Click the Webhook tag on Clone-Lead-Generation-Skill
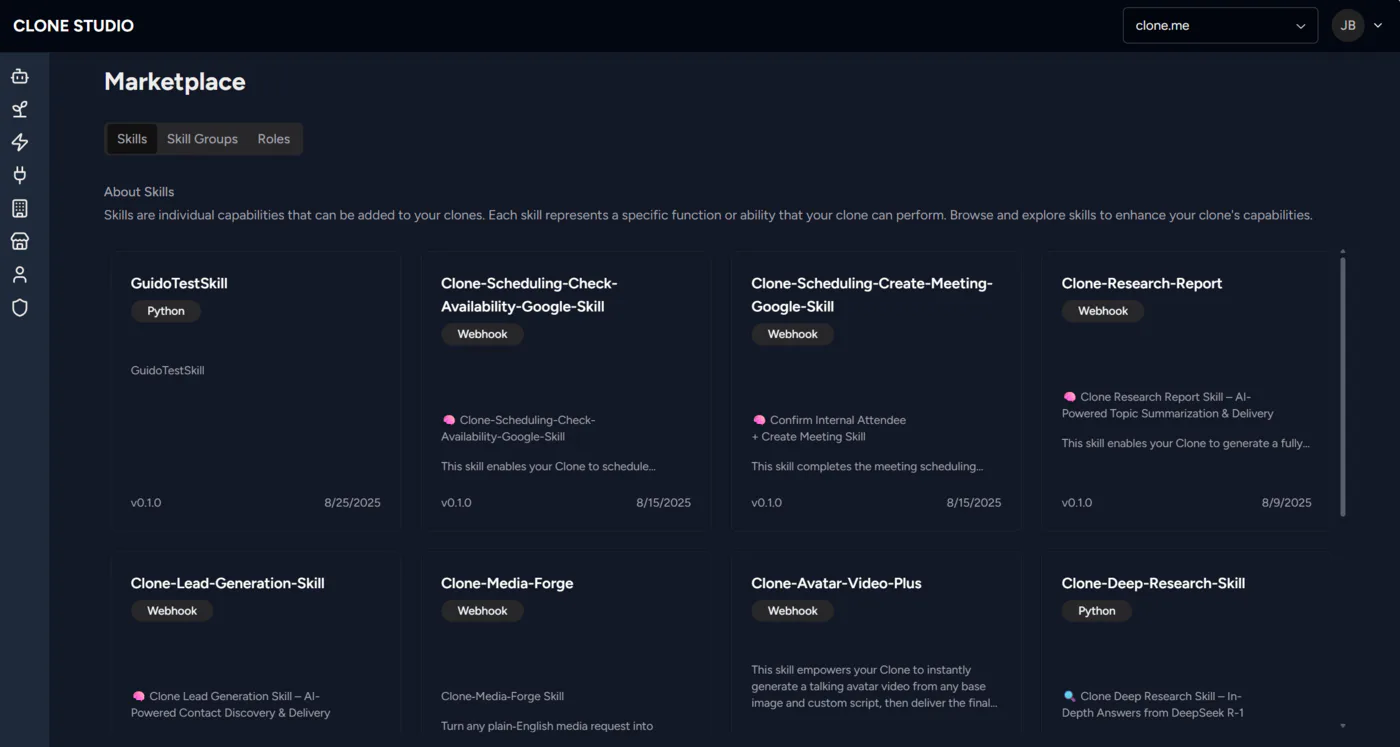The height and width of the screenshot is (747, 1400). click(x=172, y=611)
